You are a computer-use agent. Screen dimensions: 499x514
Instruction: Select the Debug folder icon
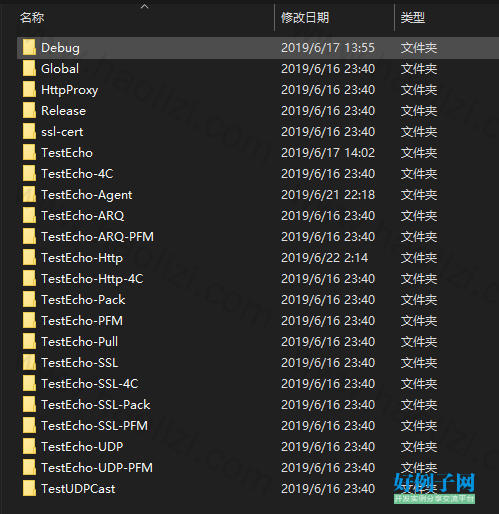click(29, 48)
